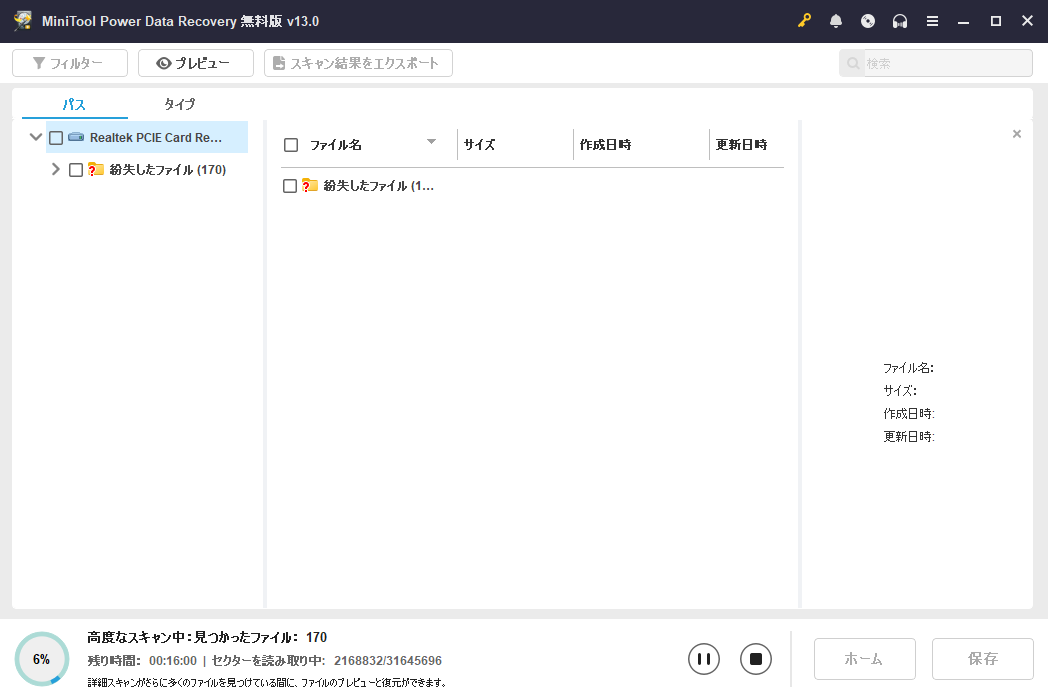Switch to the パス tab
This screenshot has height=699, width=1048.
click(74, 104)
